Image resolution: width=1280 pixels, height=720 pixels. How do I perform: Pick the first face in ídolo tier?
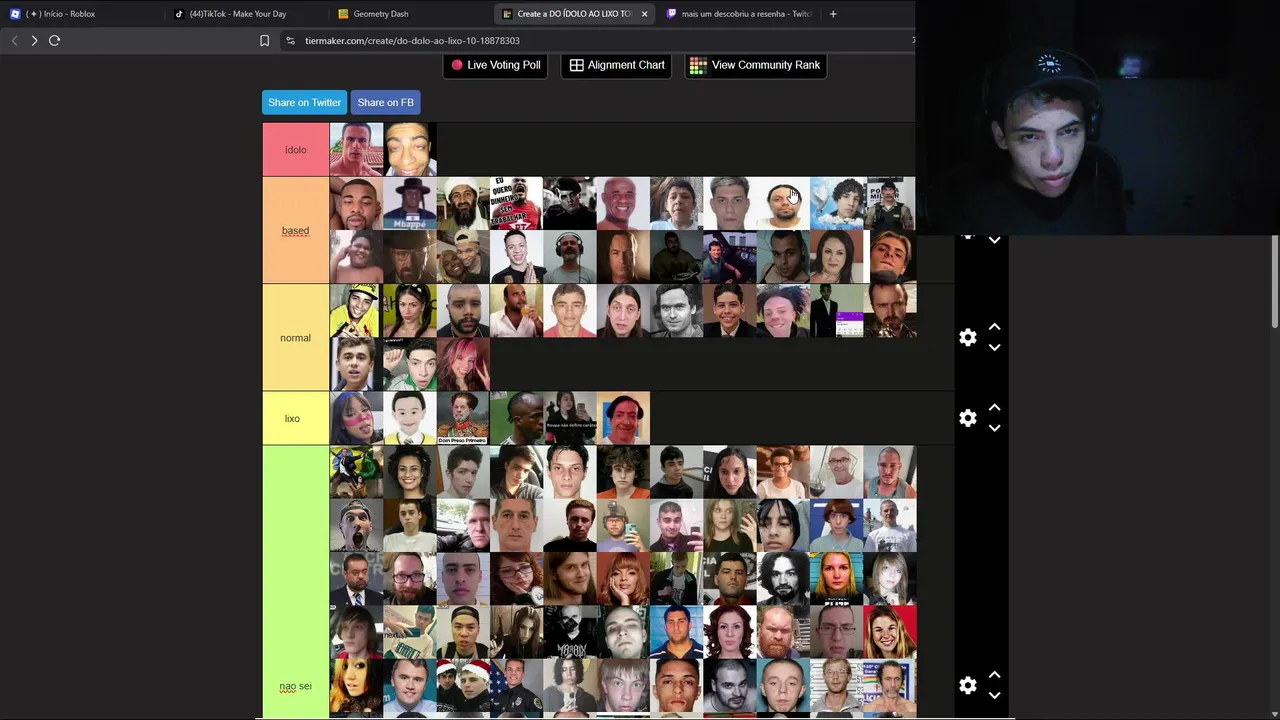(x=356, y=150)
